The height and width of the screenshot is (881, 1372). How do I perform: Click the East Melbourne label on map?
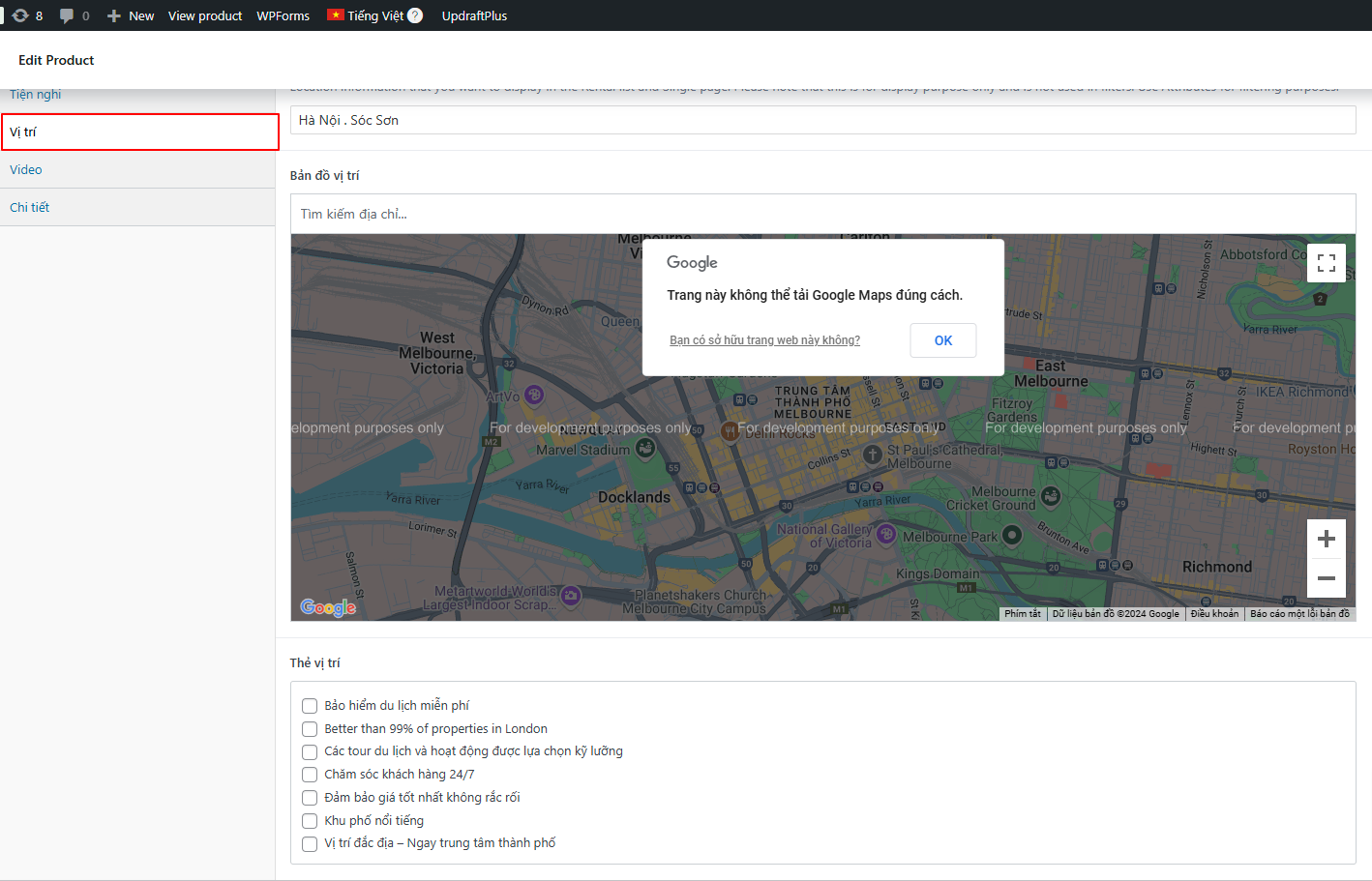tap(1051, 373)
